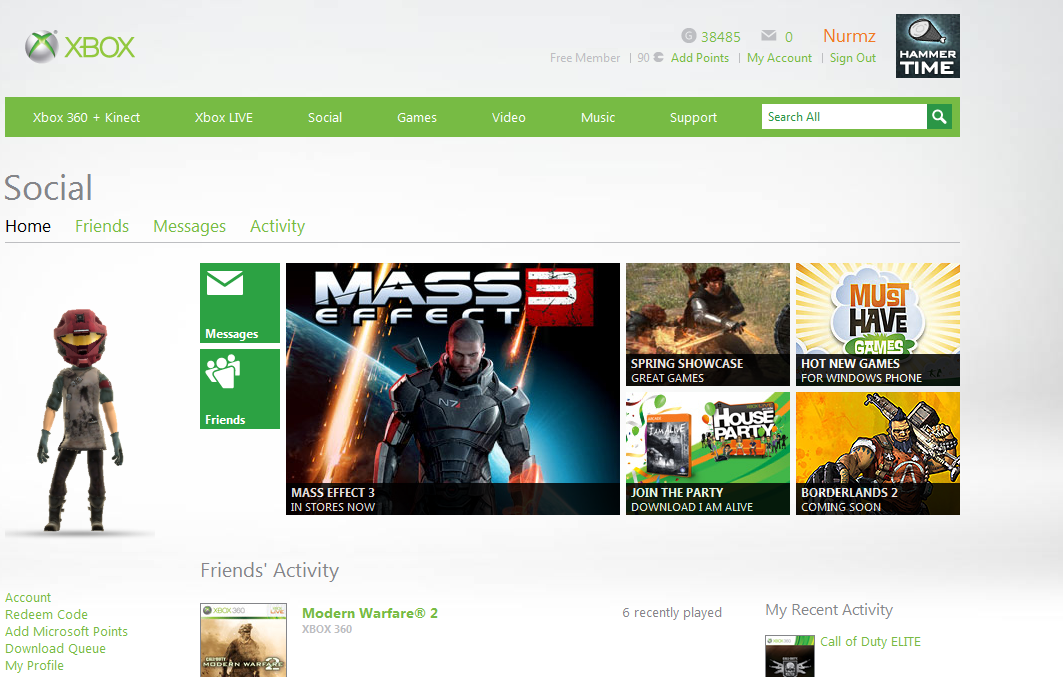Click the Nurmz gamertag
The image size is (1063, 677).
click(x=849, y=36)
